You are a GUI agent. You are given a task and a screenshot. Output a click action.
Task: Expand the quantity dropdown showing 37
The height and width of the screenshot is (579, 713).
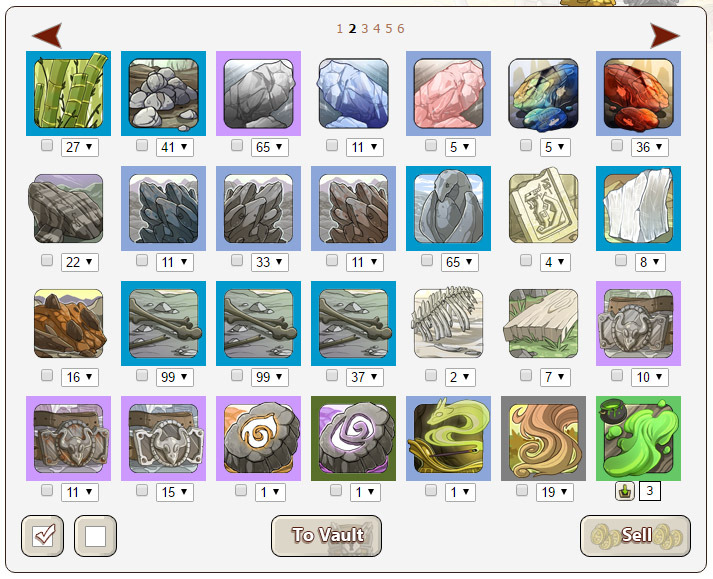tap(365, 377)
